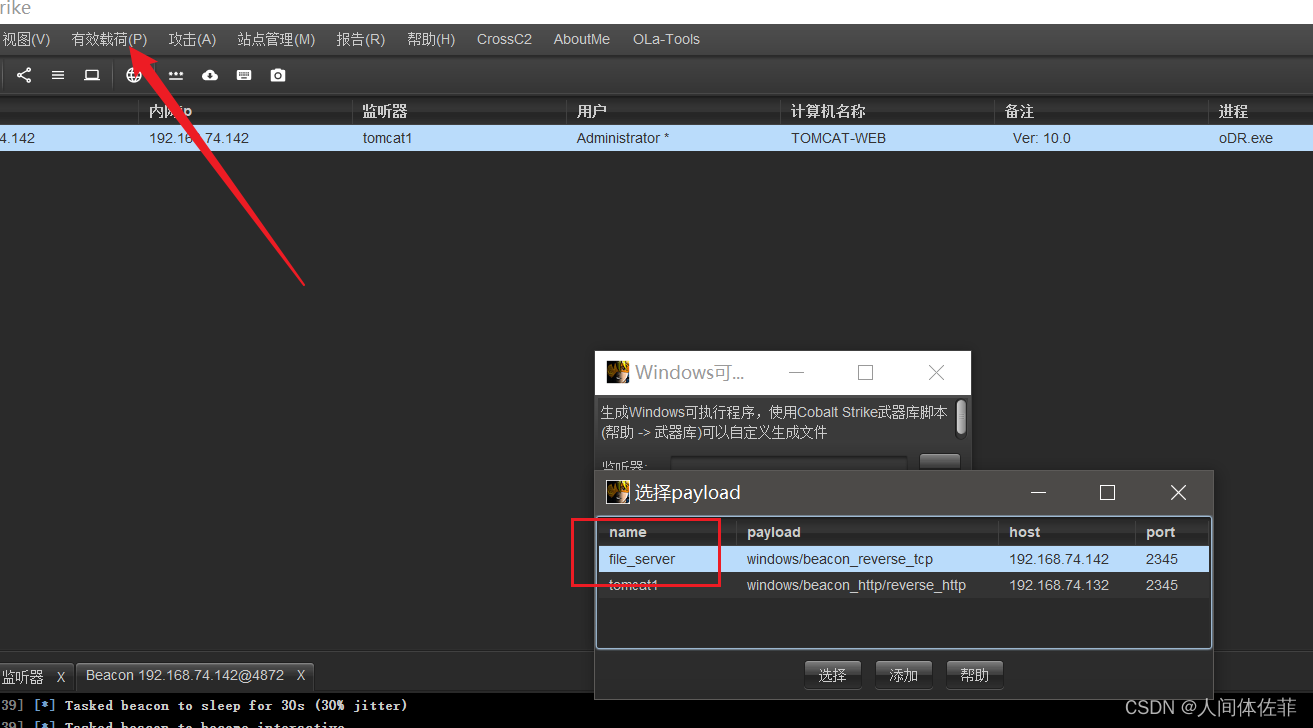Sort sessions by 进程 column
This screenshot has width=1313, height=728.
1260,111
